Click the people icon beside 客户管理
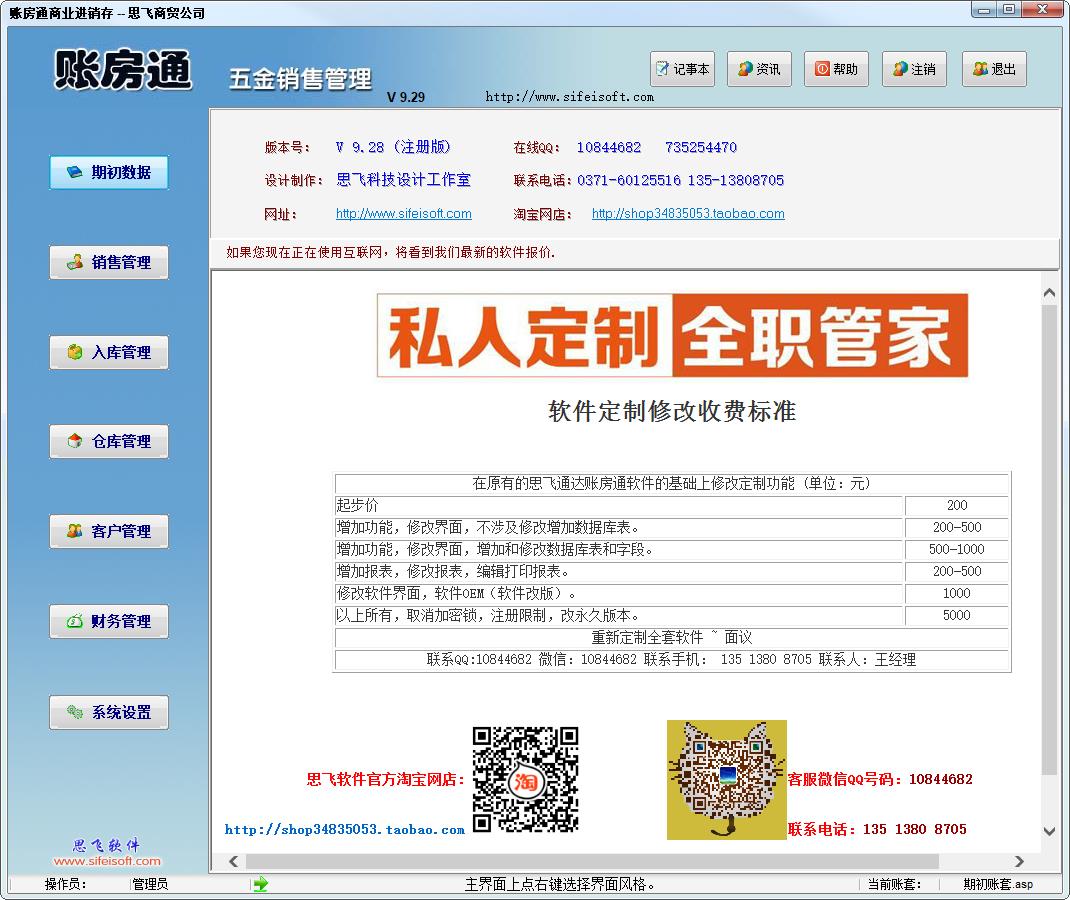 74,531
